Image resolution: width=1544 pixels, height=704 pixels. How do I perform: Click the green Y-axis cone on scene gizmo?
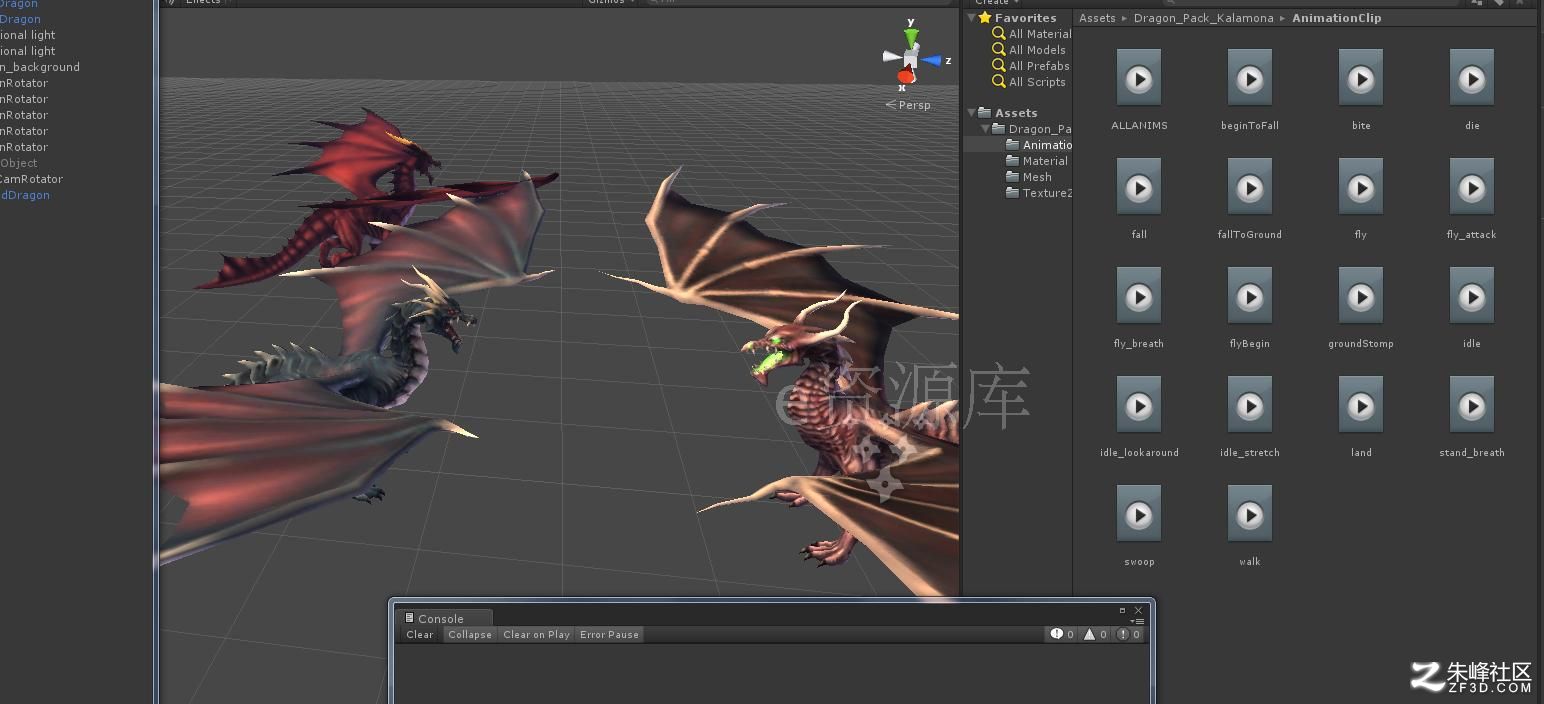tap(911, 37)
